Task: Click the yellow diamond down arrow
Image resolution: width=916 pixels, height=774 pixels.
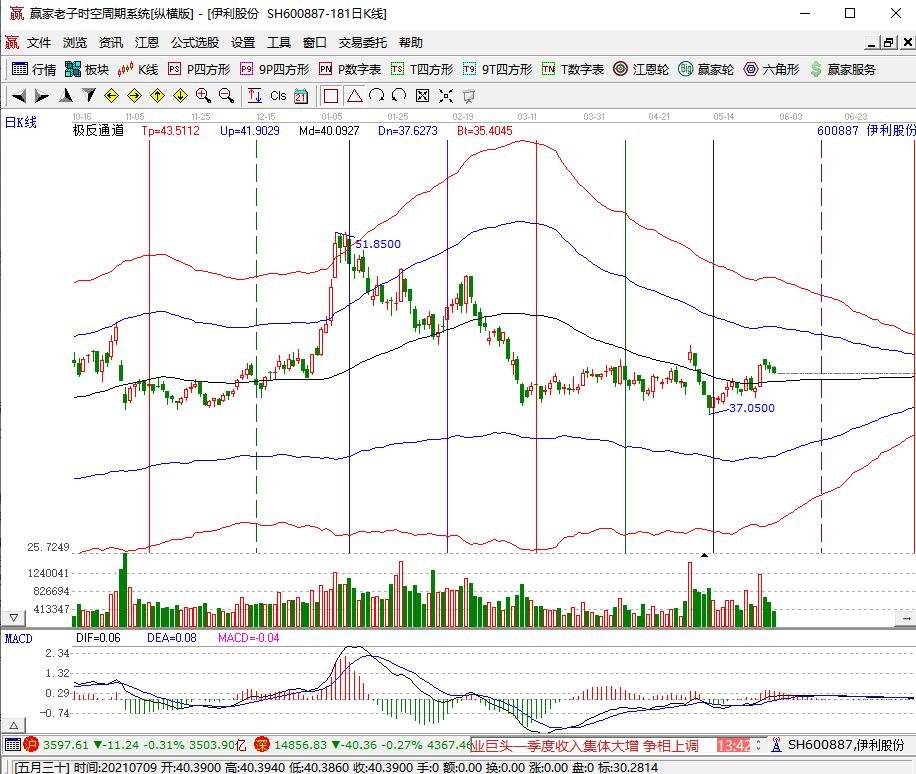Action: pyautogui.click(x=181, y=96)
